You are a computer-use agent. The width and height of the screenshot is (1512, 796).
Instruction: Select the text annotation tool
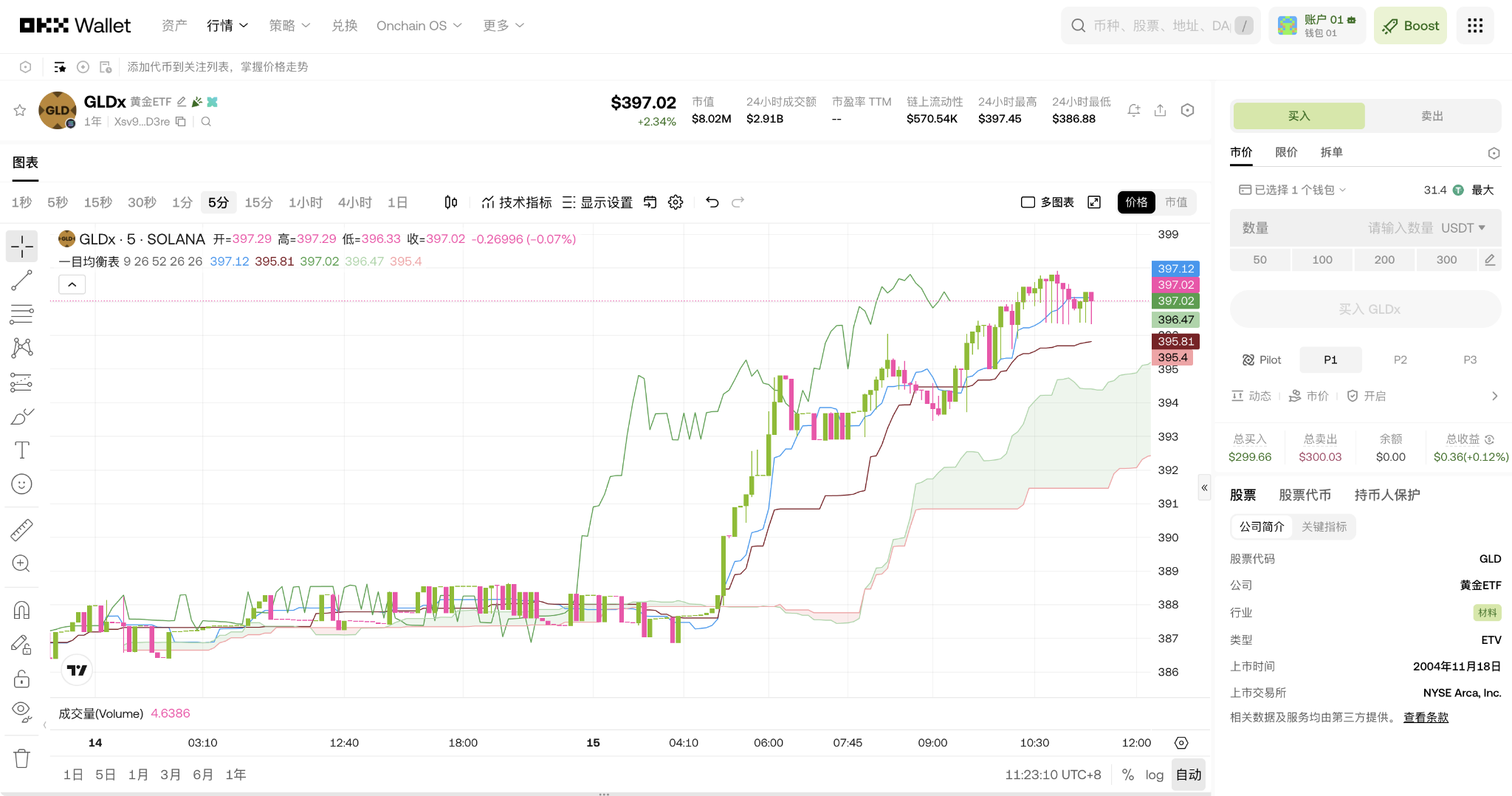coord(22,450)
